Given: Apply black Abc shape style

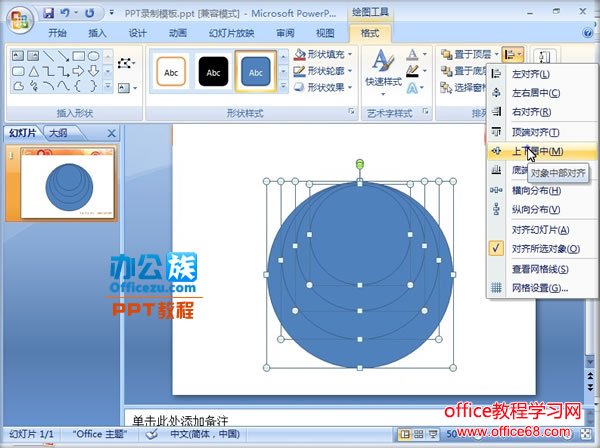Looking at the screenshot, I should tap(213, 72).
